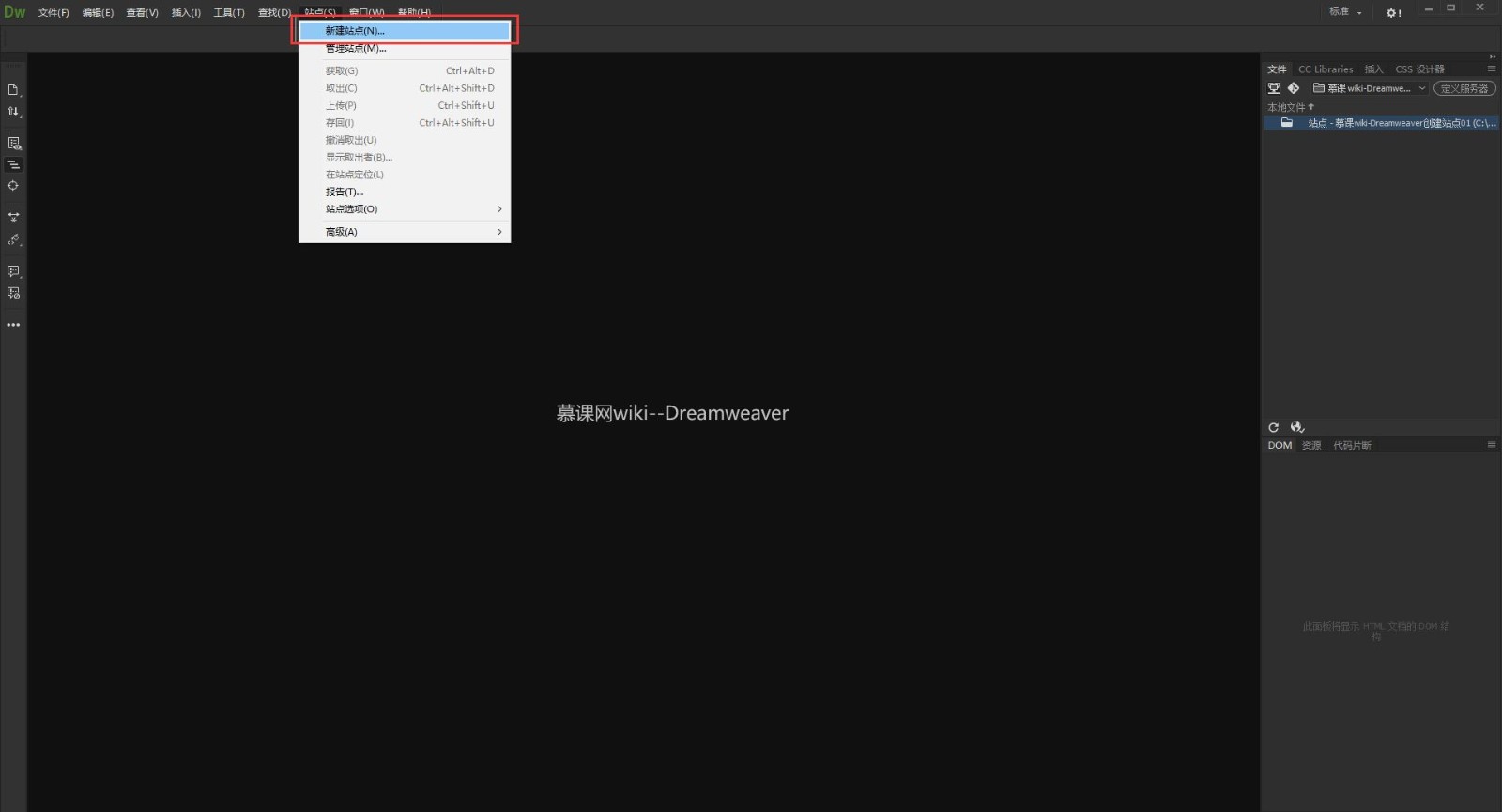Click the File Management arrows icon
This screenshot has width=1502, height=812.
coord(13,112)
